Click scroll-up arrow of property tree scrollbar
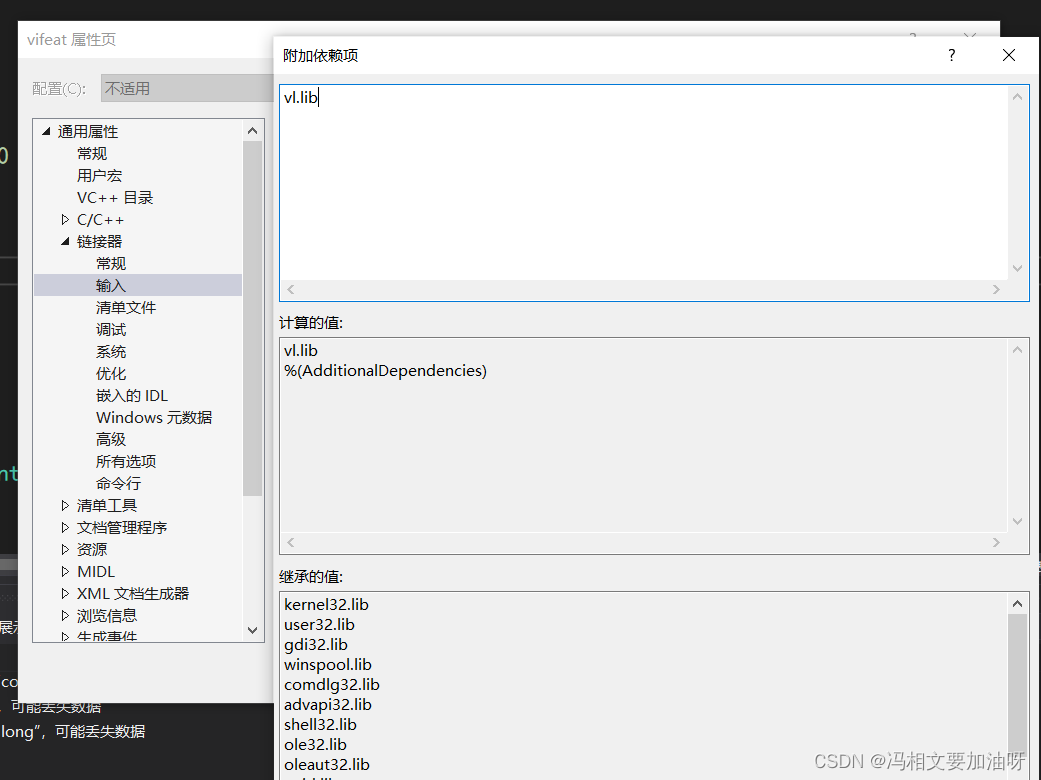 click(x=252, y=131)
